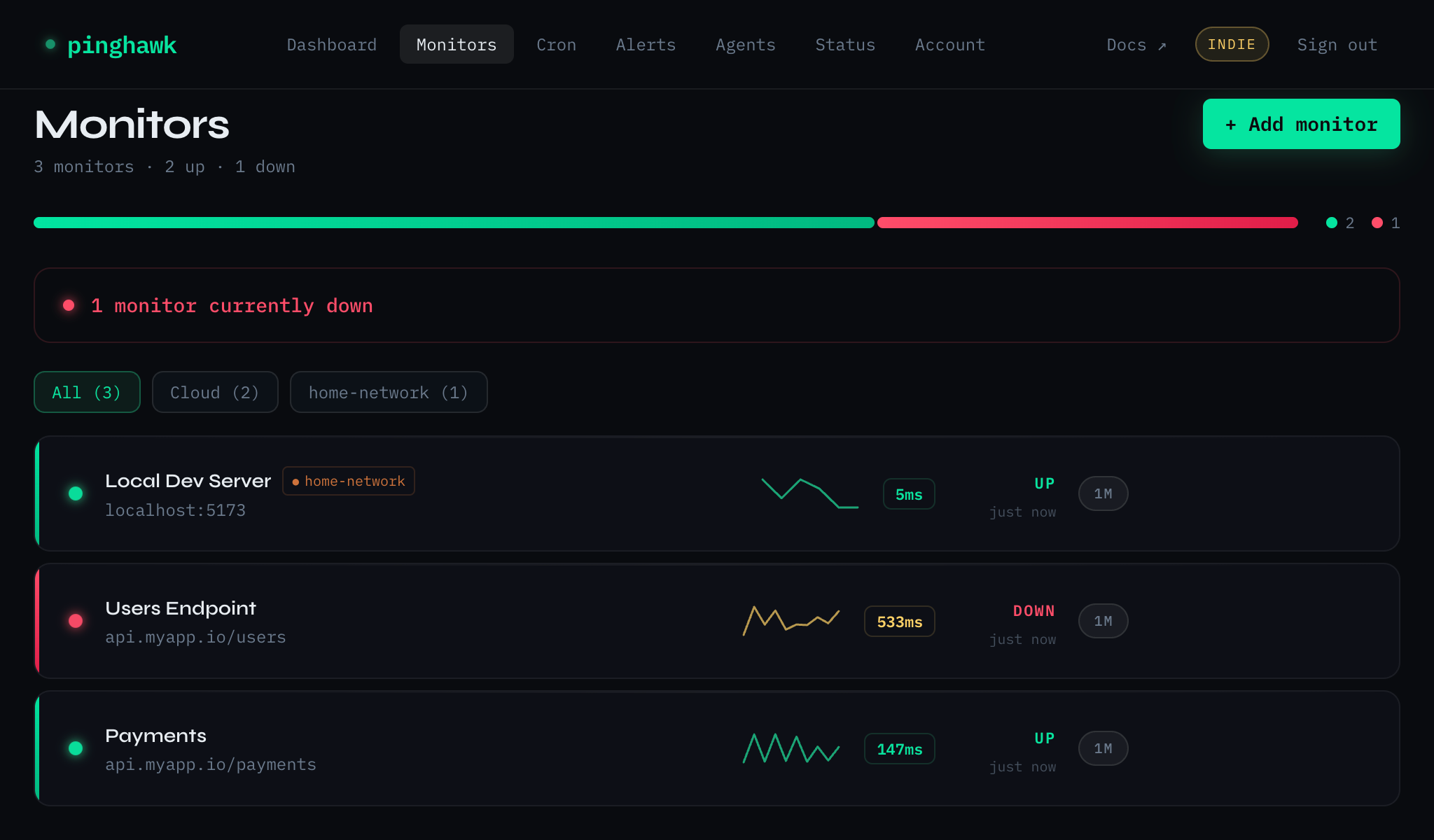Click the Payments response time sparkline chart
Viewport: 1434px width, 840px height.
click(791, 748)
